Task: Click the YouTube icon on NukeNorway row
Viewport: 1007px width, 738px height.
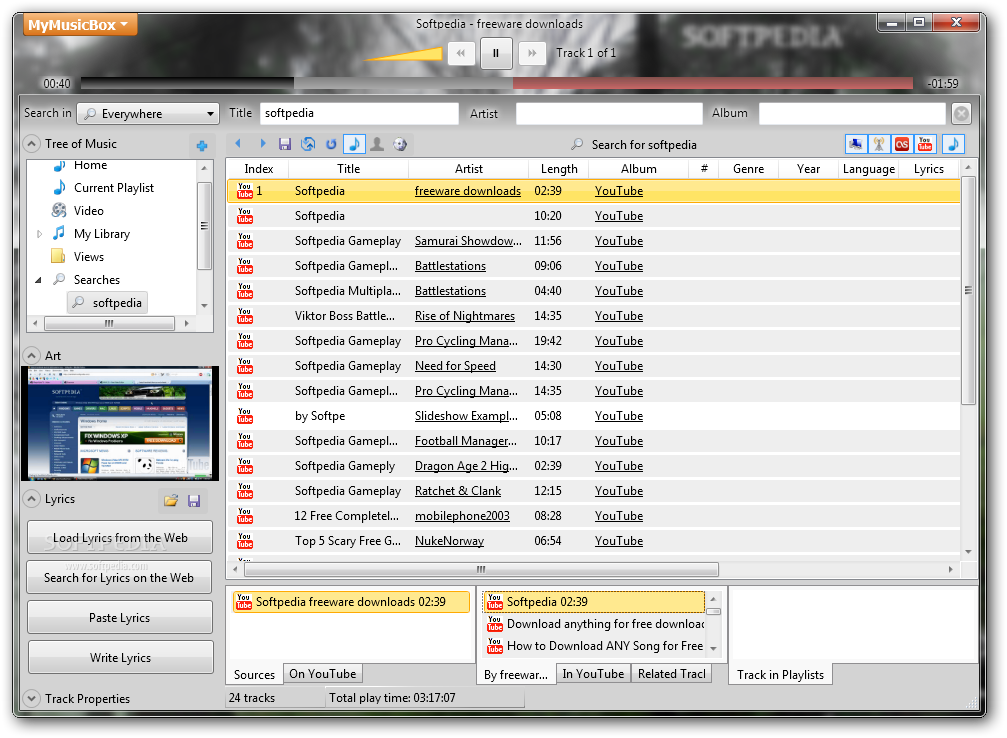Action: pyautogui.click(x=245, y=541)
